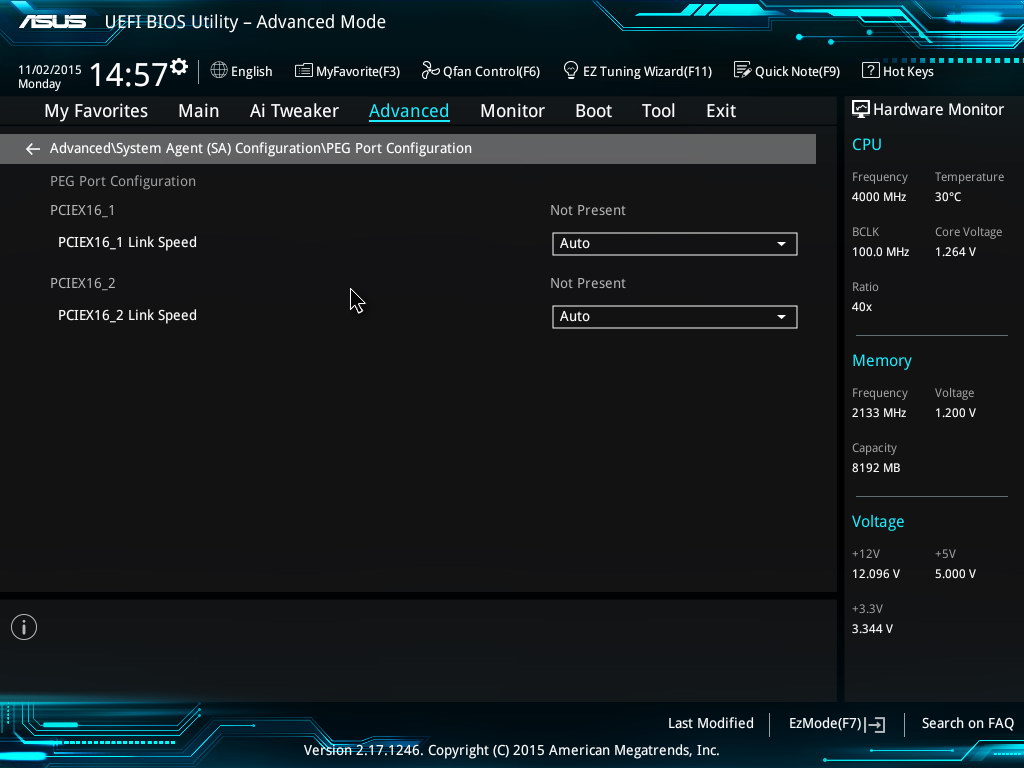Launch EZ Tuning Wizard(F11)
Screen dimensions: 1024x768
tap(637, 71)
